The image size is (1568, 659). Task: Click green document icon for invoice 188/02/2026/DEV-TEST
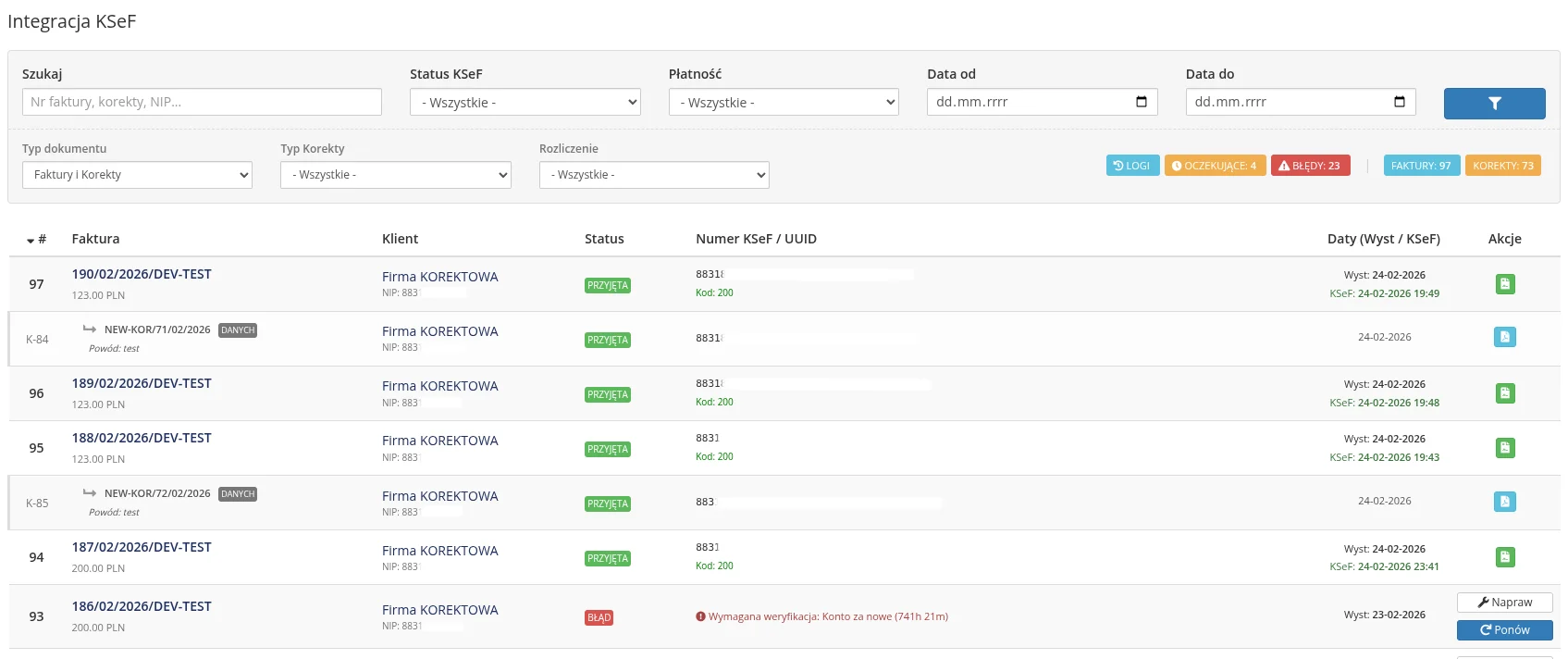pyautogui.click(x=1504, y=448)
